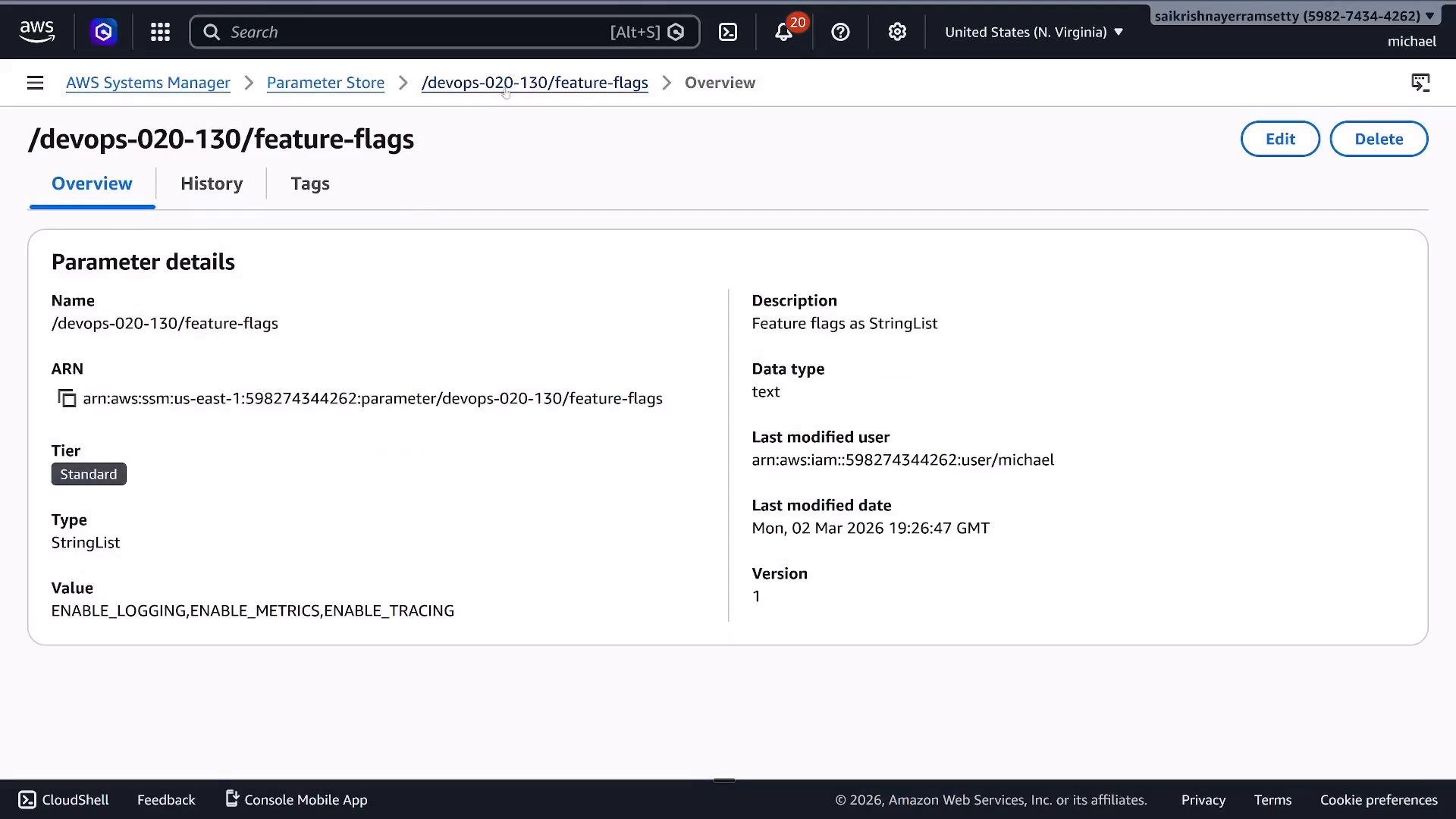Open the help question mark icon
1456x819 pixels.
pyautogui.click(x=840, y=32)
